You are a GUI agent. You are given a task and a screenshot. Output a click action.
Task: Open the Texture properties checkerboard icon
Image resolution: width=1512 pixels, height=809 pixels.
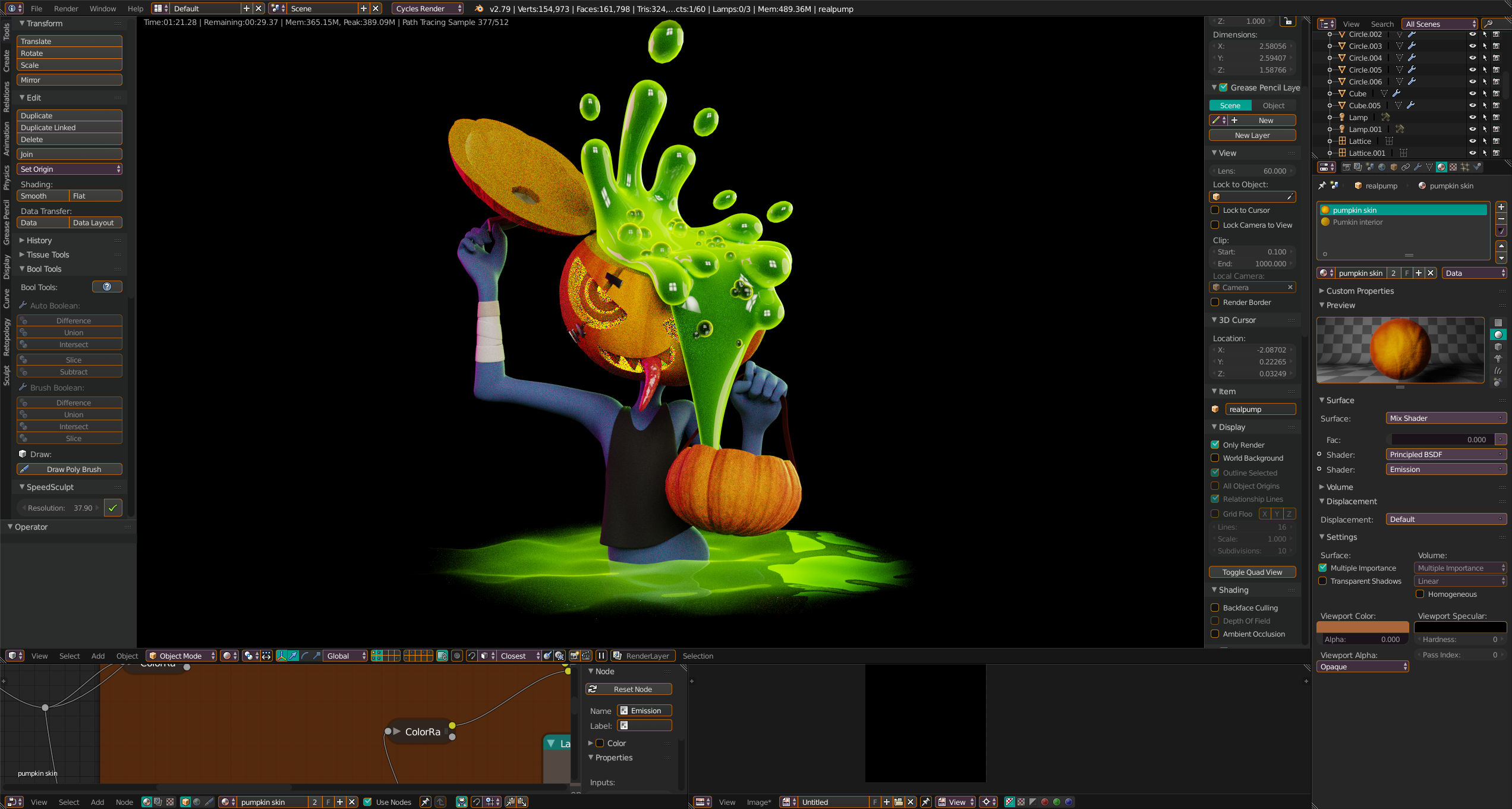tap(1453, 167)
